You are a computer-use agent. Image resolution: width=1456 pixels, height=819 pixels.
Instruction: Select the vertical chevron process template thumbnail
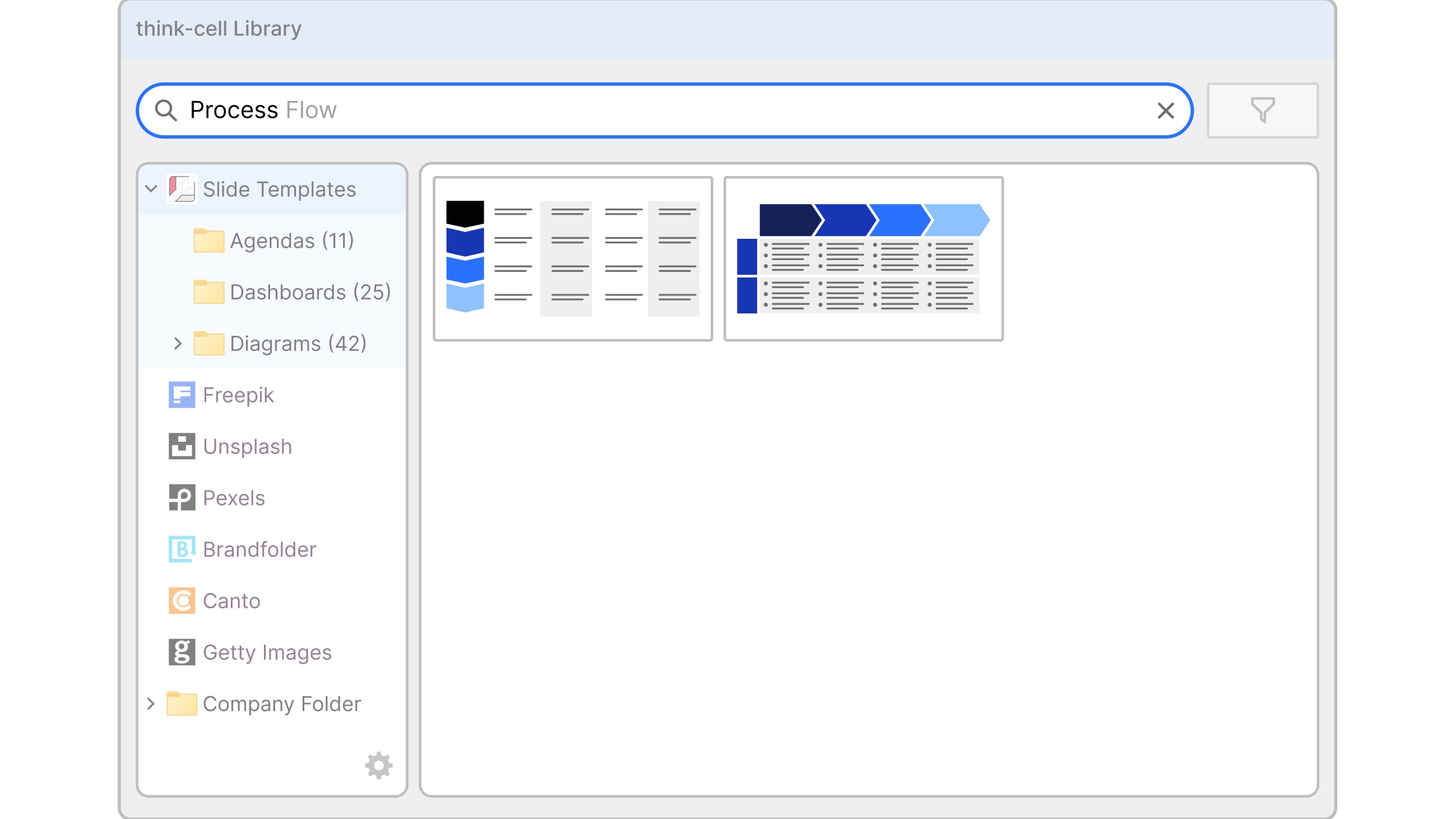pyautogui.click(x=572, y=258)
